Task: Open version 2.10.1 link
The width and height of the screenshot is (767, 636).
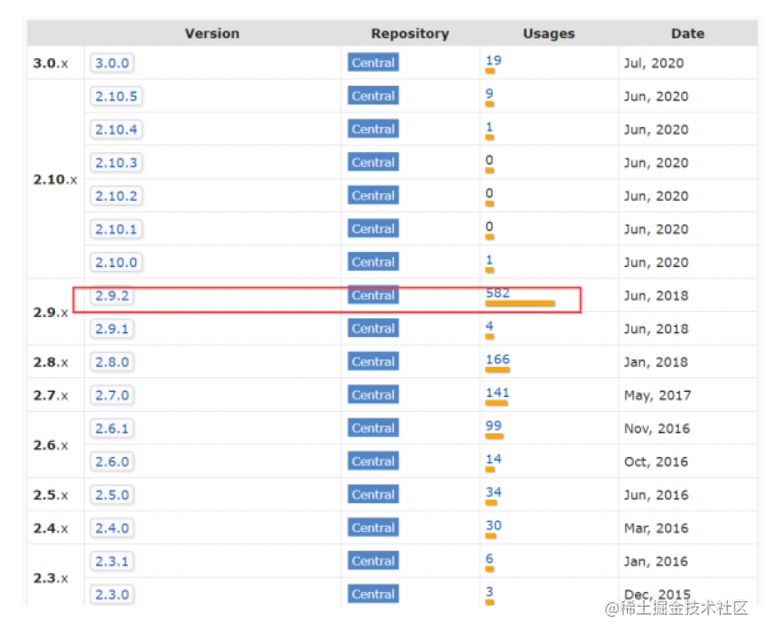Action: pyautogui.click(x=116, y=229)
